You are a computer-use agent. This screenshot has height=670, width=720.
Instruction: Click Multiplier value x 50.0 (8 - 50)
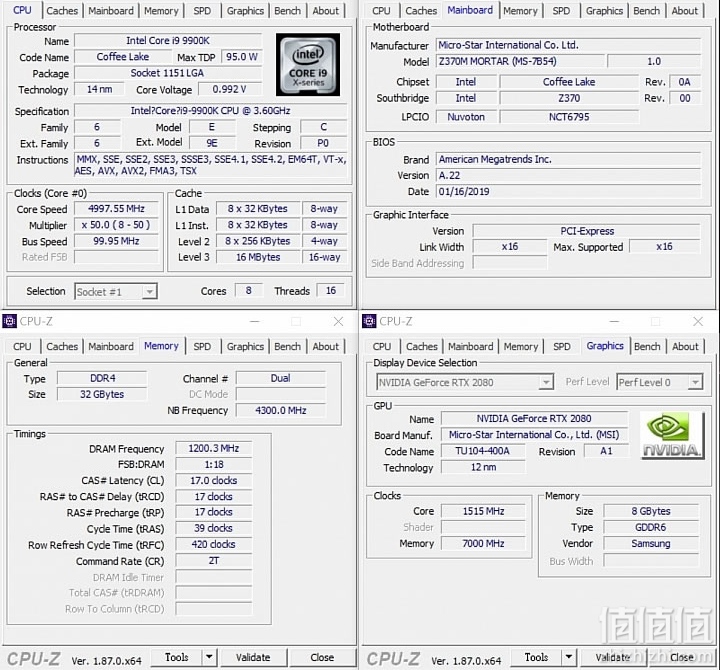click(x=117, y=225)
